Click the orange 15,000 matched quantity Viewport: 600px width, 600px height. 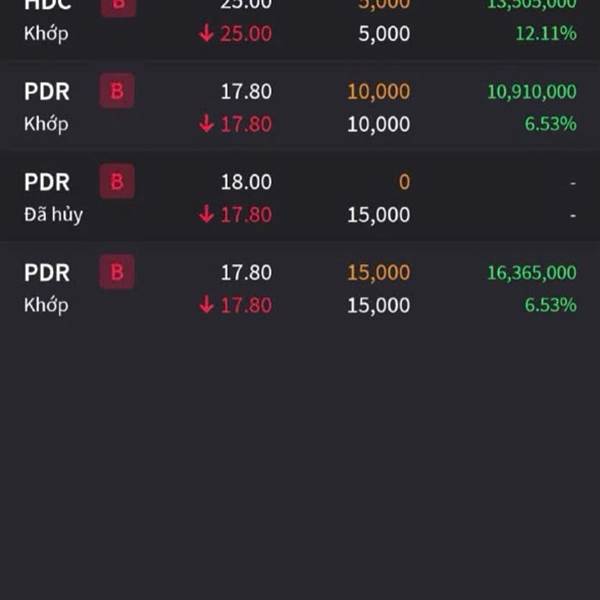point(378,273)
